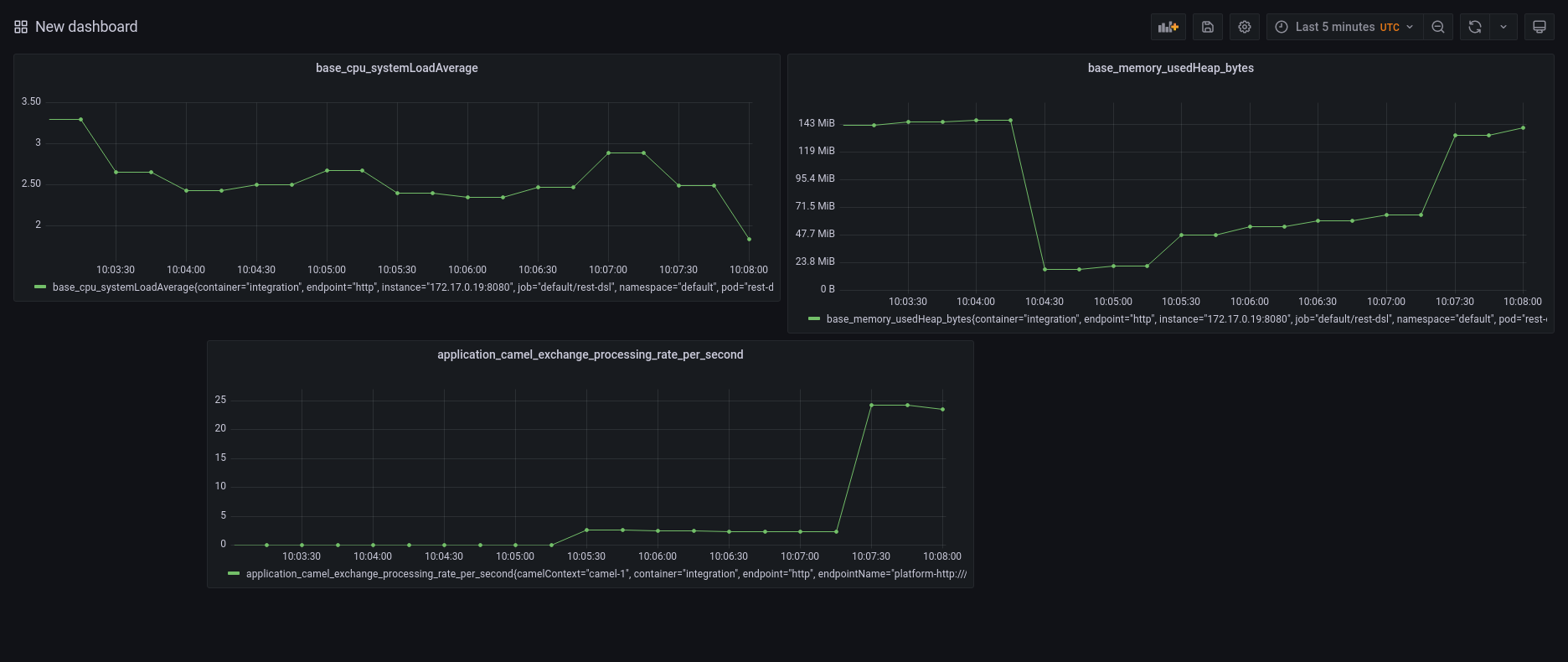
Task: Click the New dashboard title
Action: coord(86,27)
